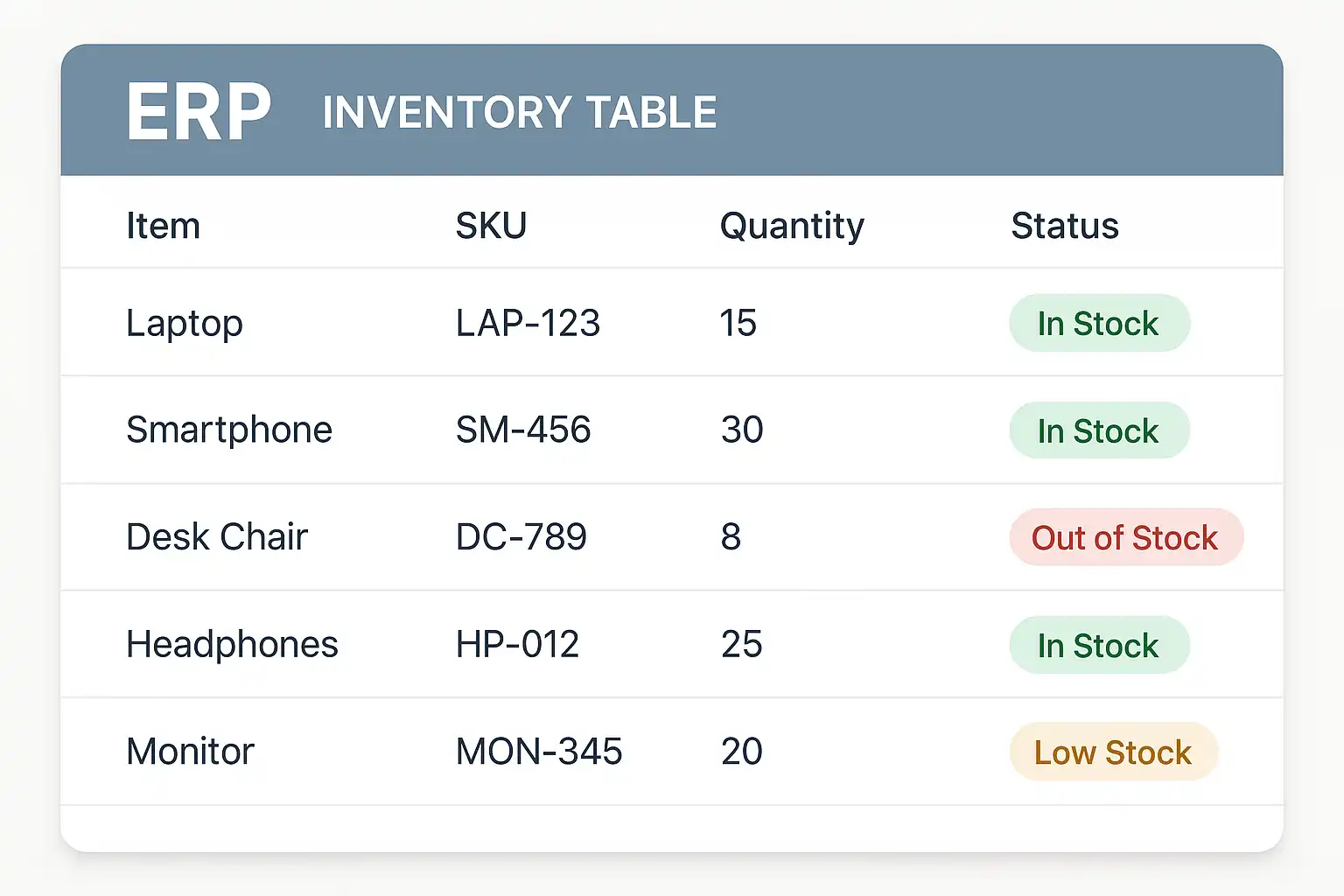Sort by the Quantity column header
This screenshot has height=896, width=1344.
point(791,226)
